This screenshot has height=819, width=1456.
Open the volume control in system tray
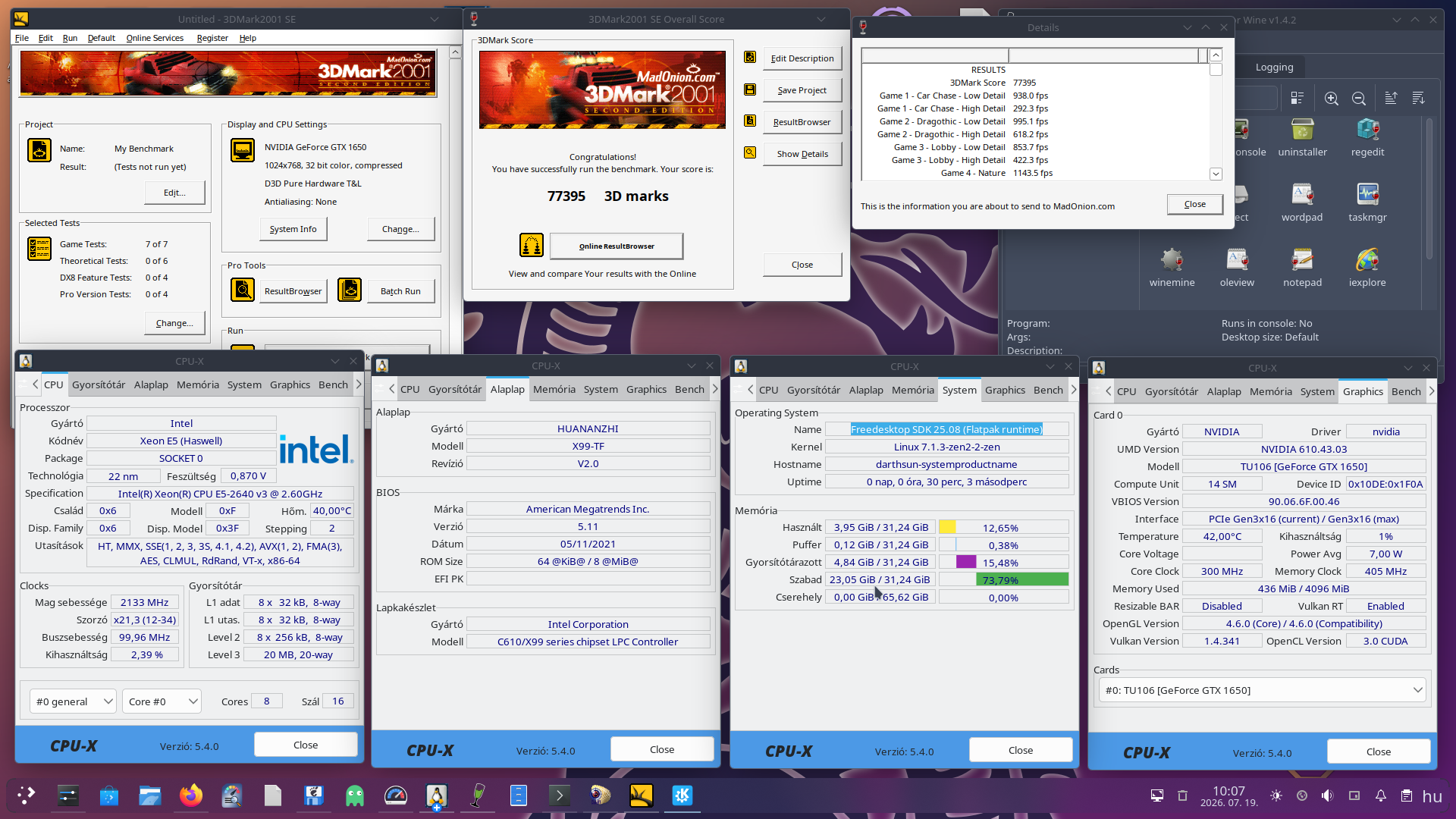point(1327,795)
